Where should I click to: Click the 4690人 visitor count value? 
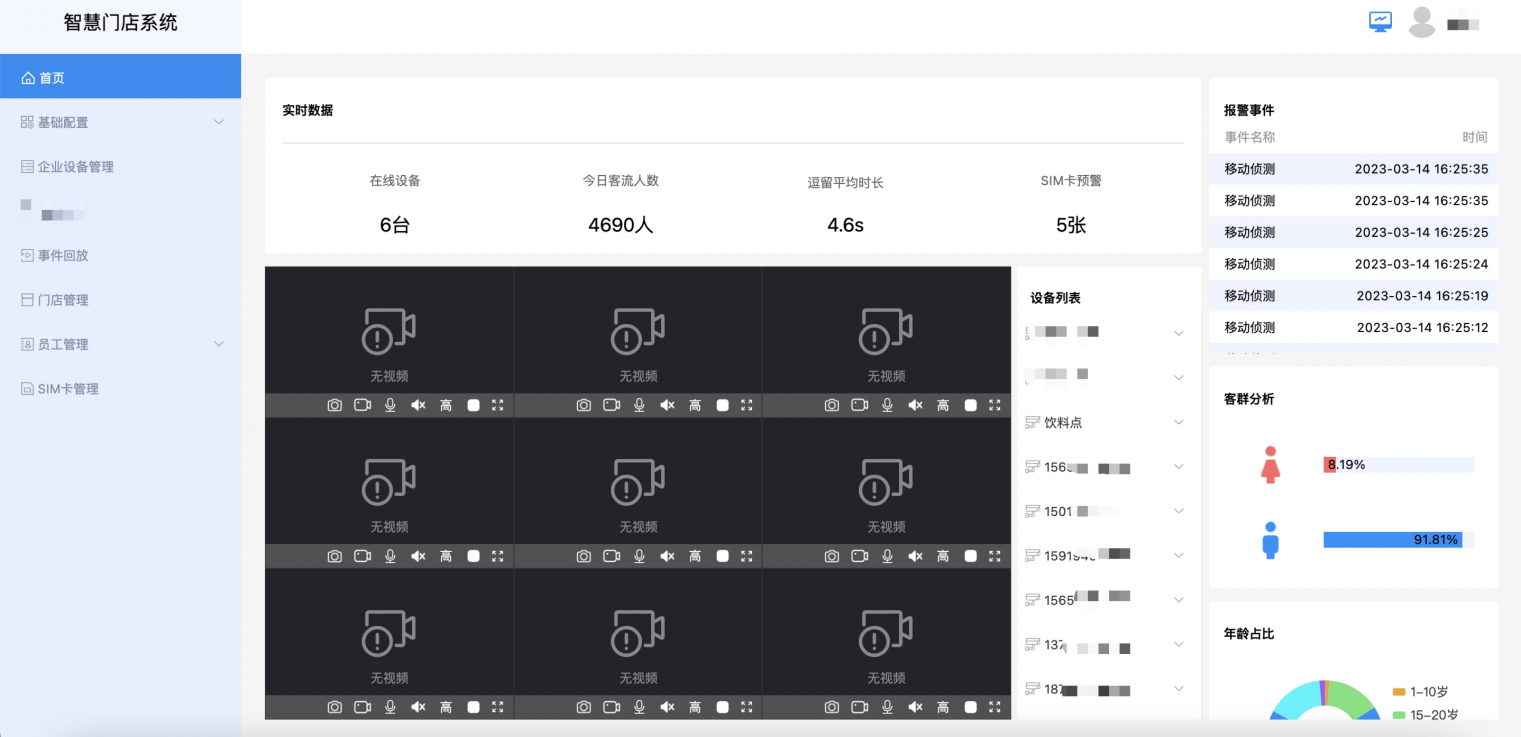pos(620,225)
